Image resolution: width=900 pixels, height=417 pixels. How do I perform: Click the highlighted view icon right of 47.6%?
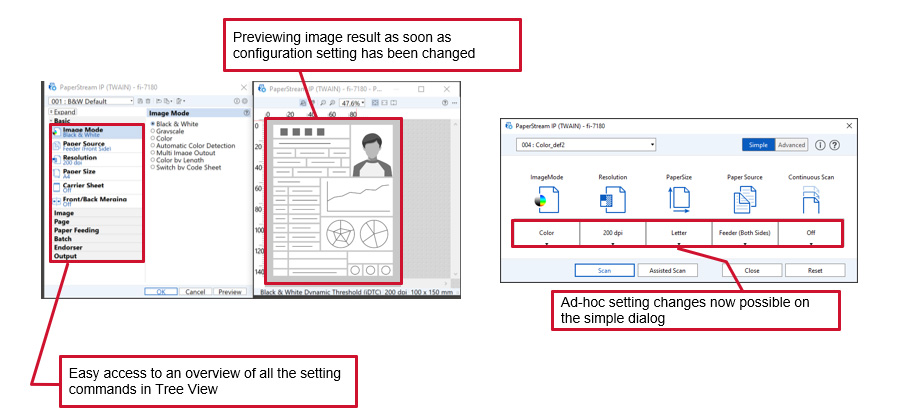pyautogui.click(x=375, y=103)
